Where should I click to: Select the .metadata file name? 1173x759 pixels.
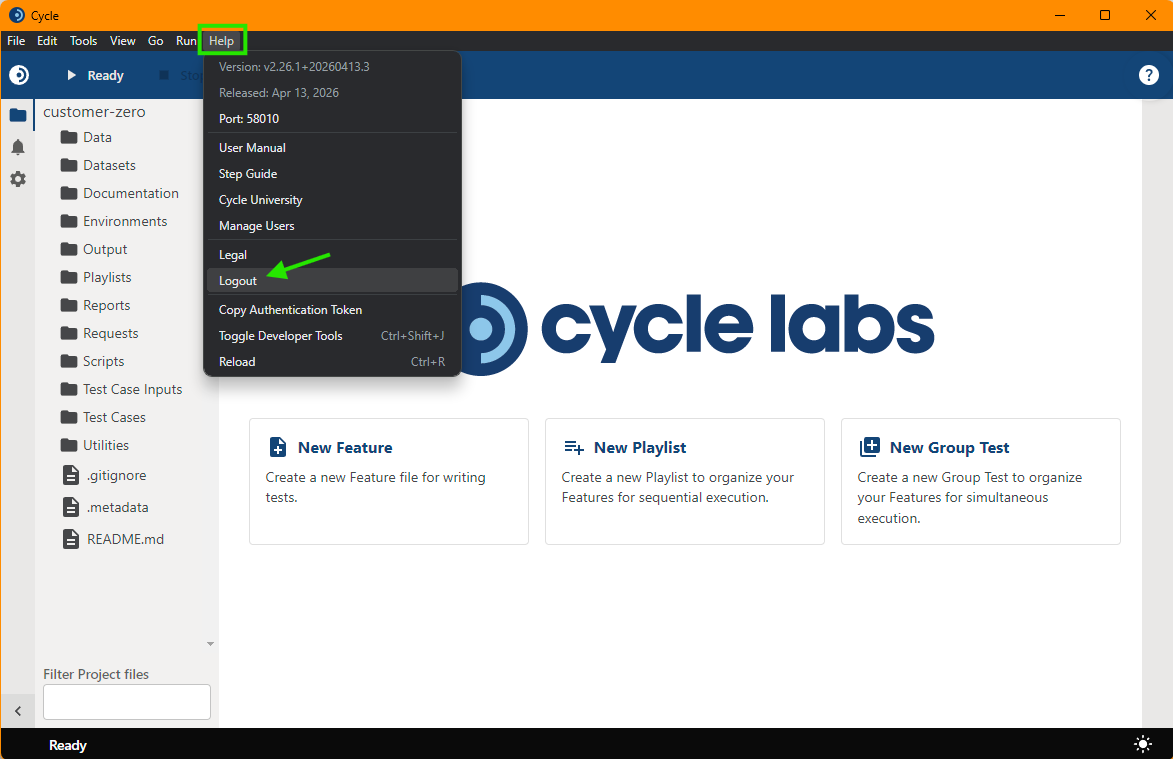117,507
